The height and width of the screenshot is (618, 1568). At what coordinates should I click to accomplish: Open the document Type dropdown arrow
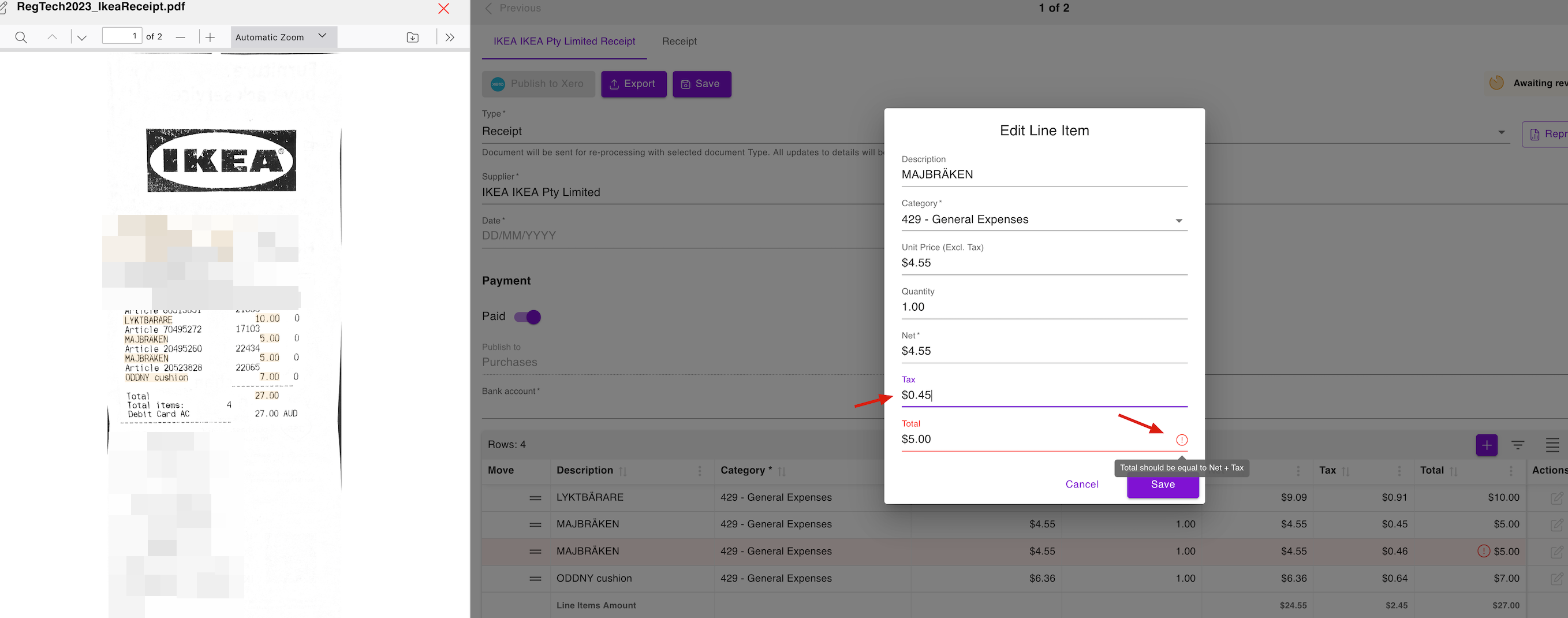1502,132
